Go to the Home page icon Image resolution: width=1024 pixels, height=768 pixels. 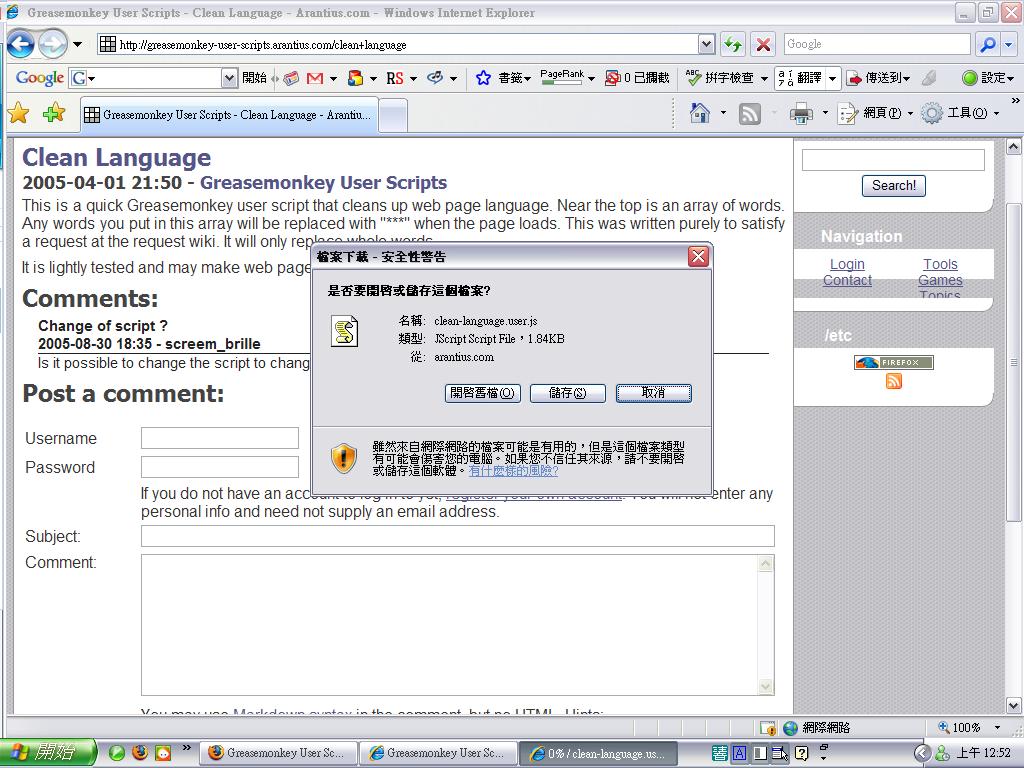[700, 114]
